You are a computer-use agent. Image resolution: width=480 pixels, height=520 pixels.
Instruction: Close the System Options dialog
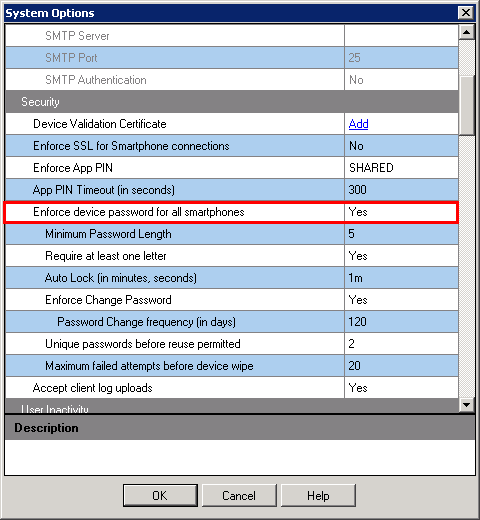point(466,13)
